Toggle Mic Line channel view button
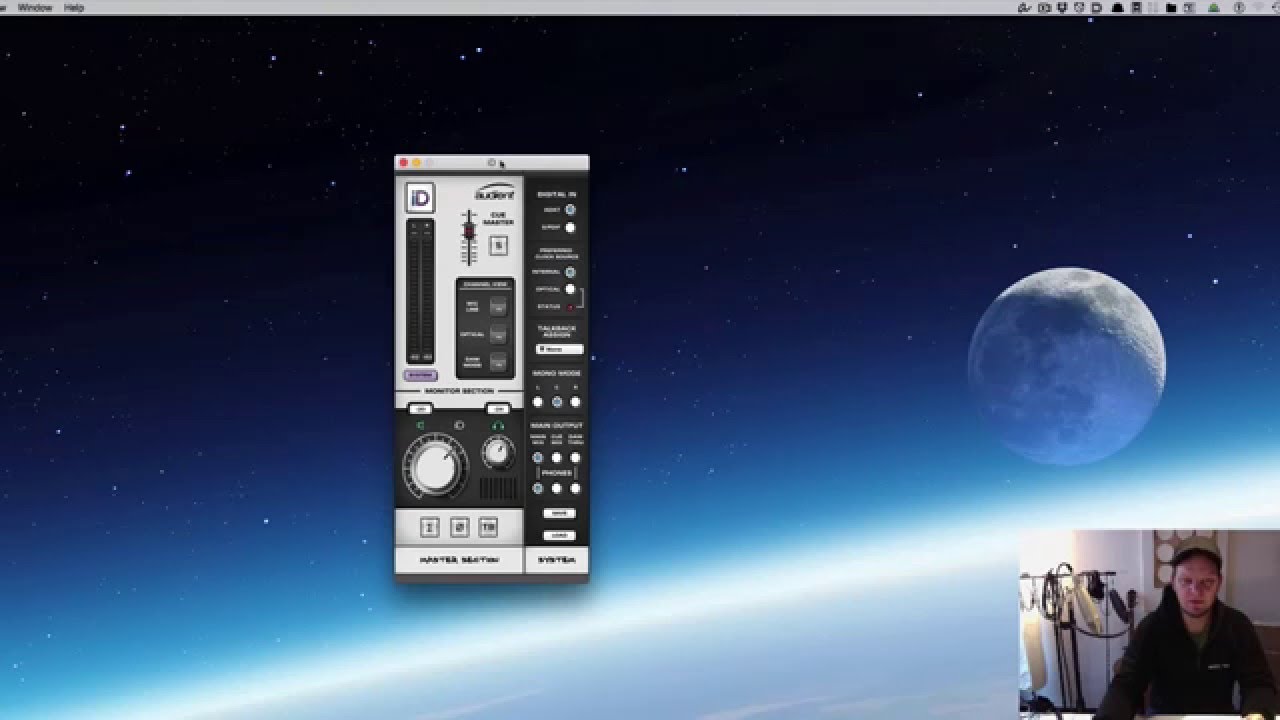This screenshot has height=720, width=1280. (498, 307)
